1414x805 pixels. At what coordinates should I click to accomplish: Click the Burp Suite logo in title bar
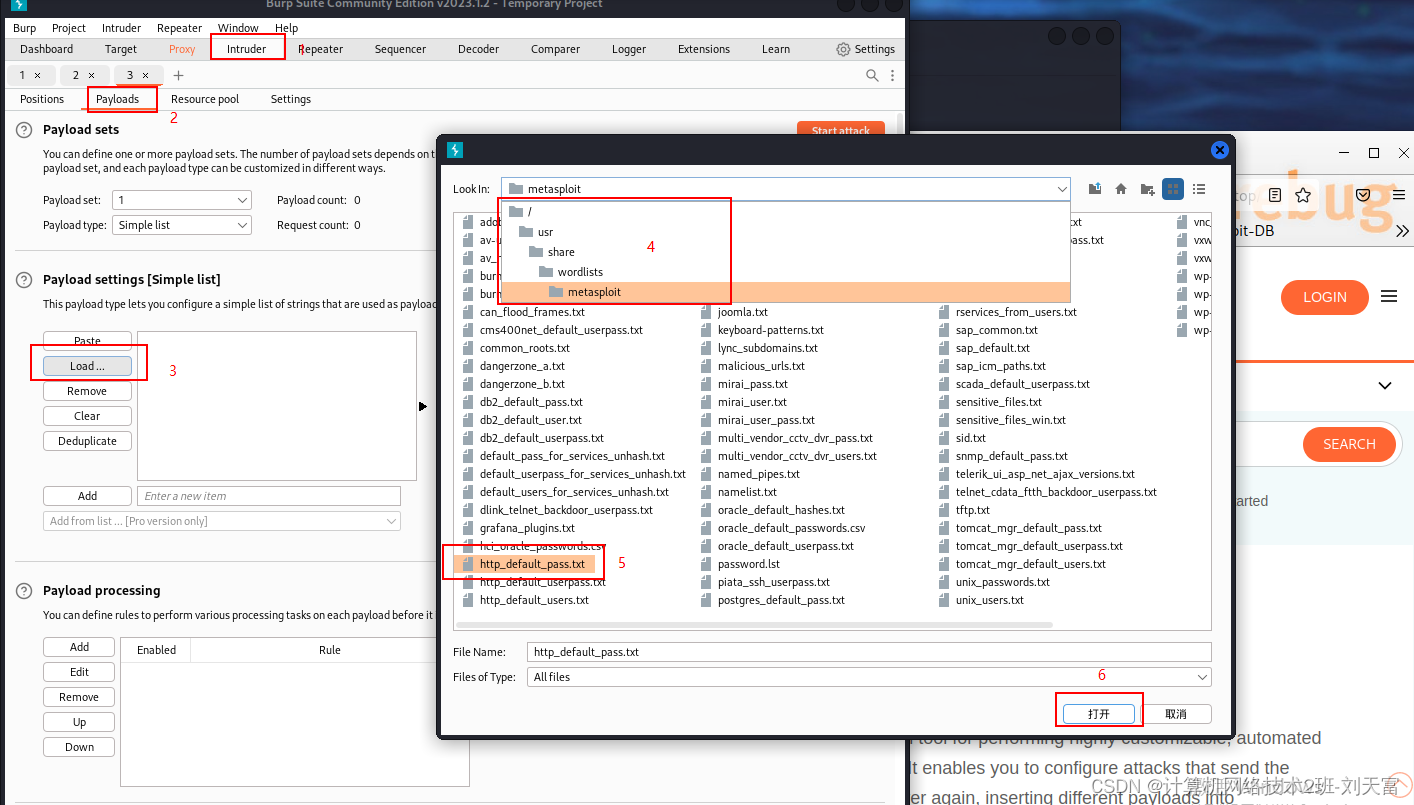(x=18, y=4)
